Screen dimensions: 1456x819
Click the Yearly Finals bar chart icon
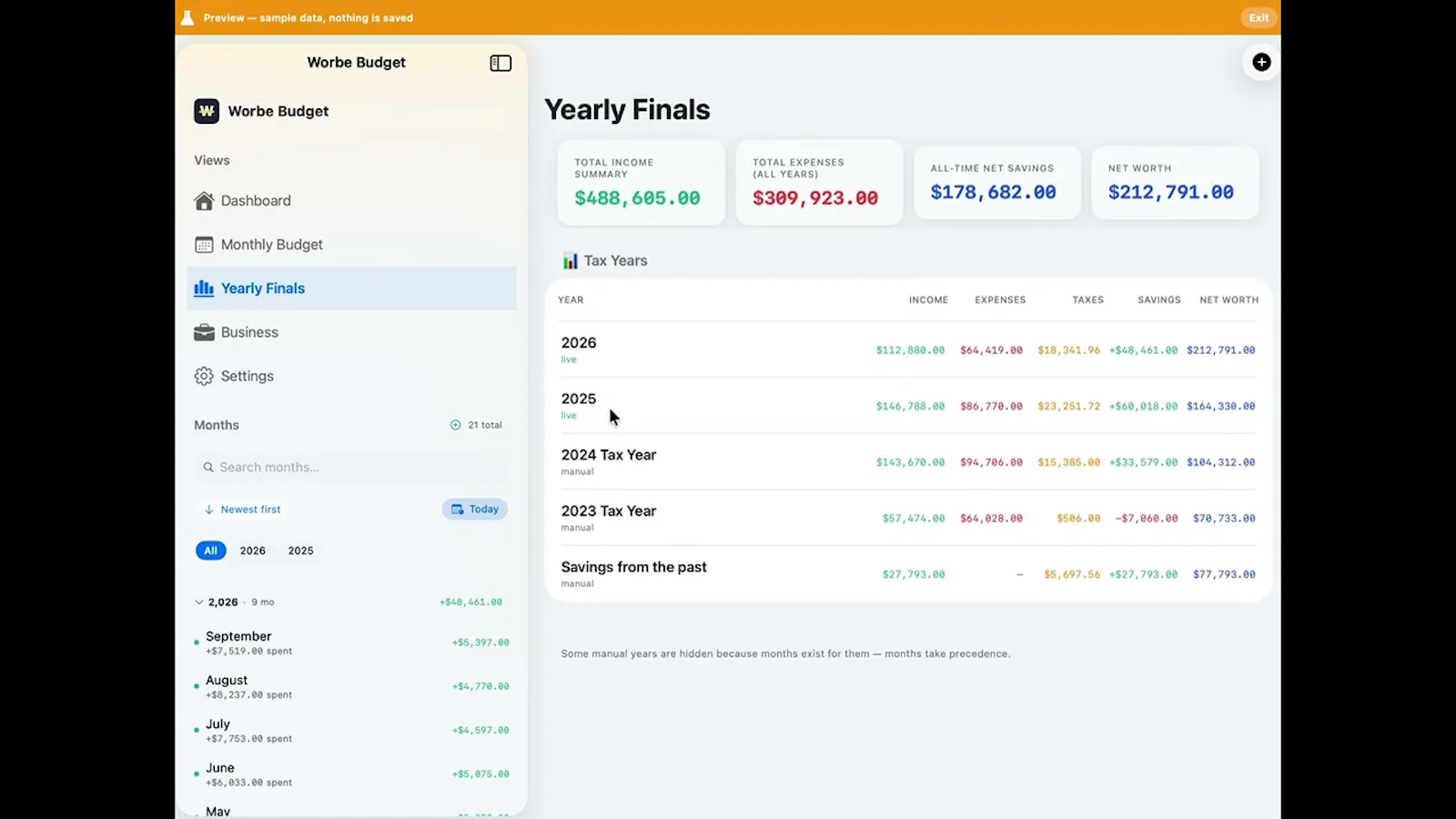click(x=204, y=288)
